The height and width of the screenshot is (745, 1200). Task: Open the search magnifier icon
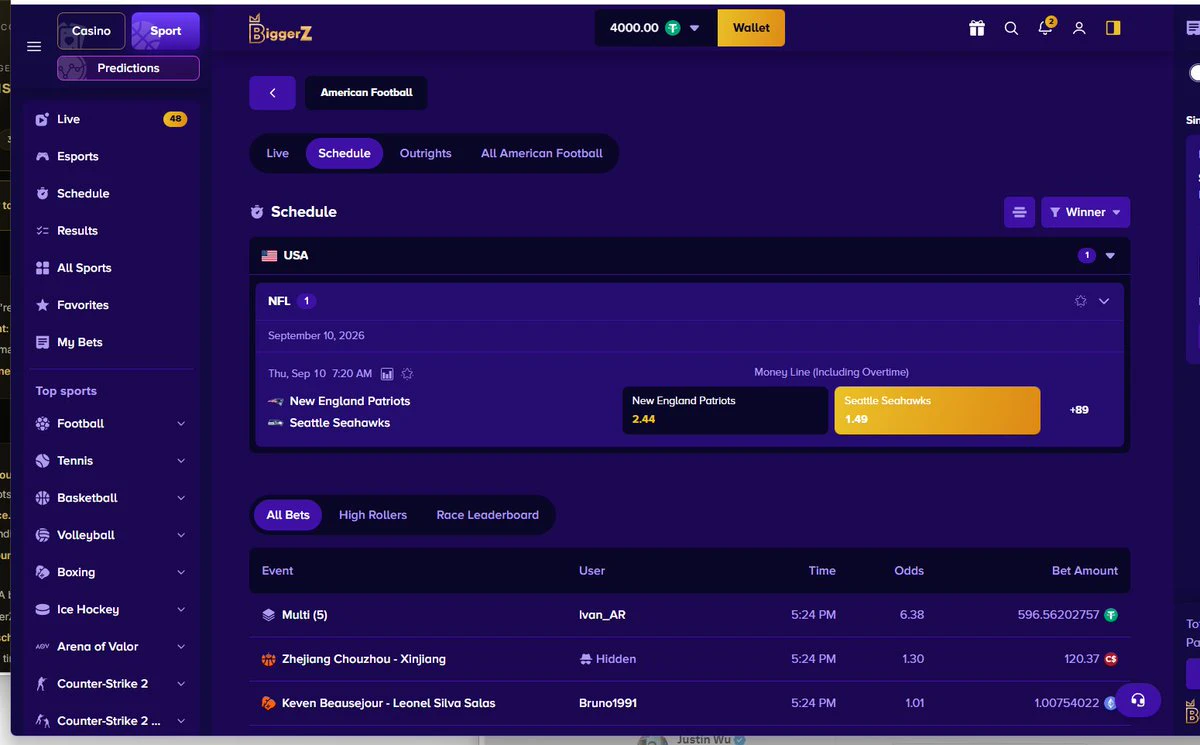click(1011, 28)
